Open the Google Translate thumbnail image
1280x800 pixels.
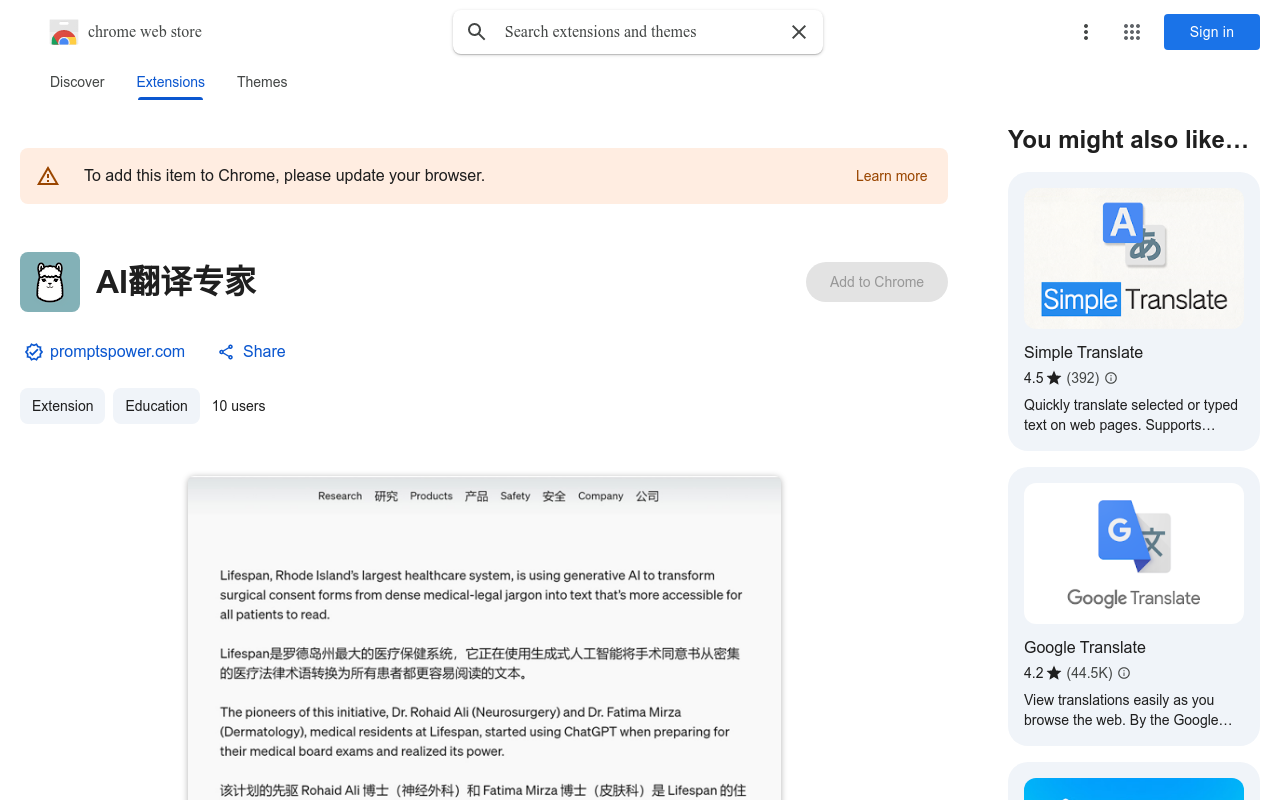pos(1134,554)
